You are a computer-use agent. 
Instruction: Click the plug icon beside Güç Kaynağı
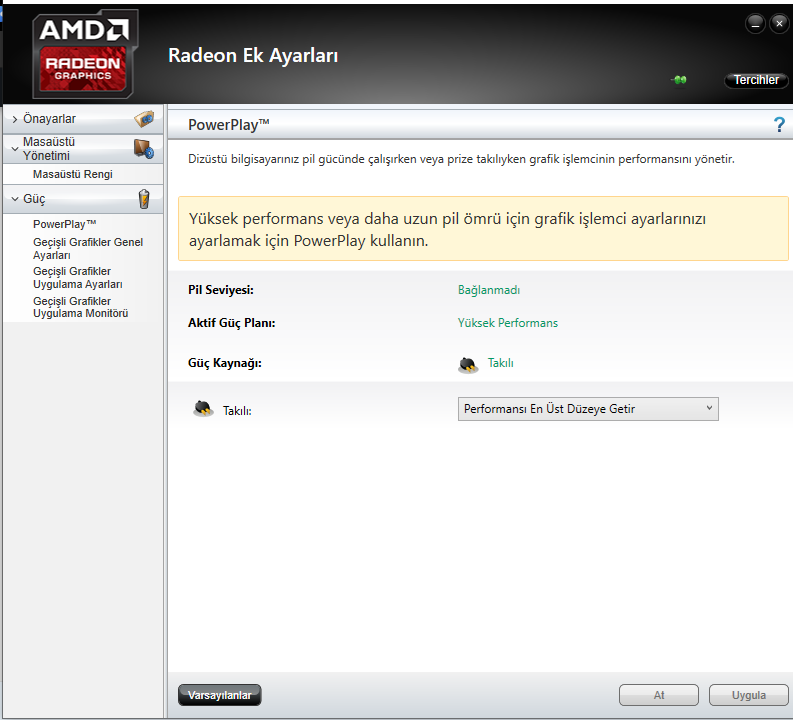click(468, 364)
